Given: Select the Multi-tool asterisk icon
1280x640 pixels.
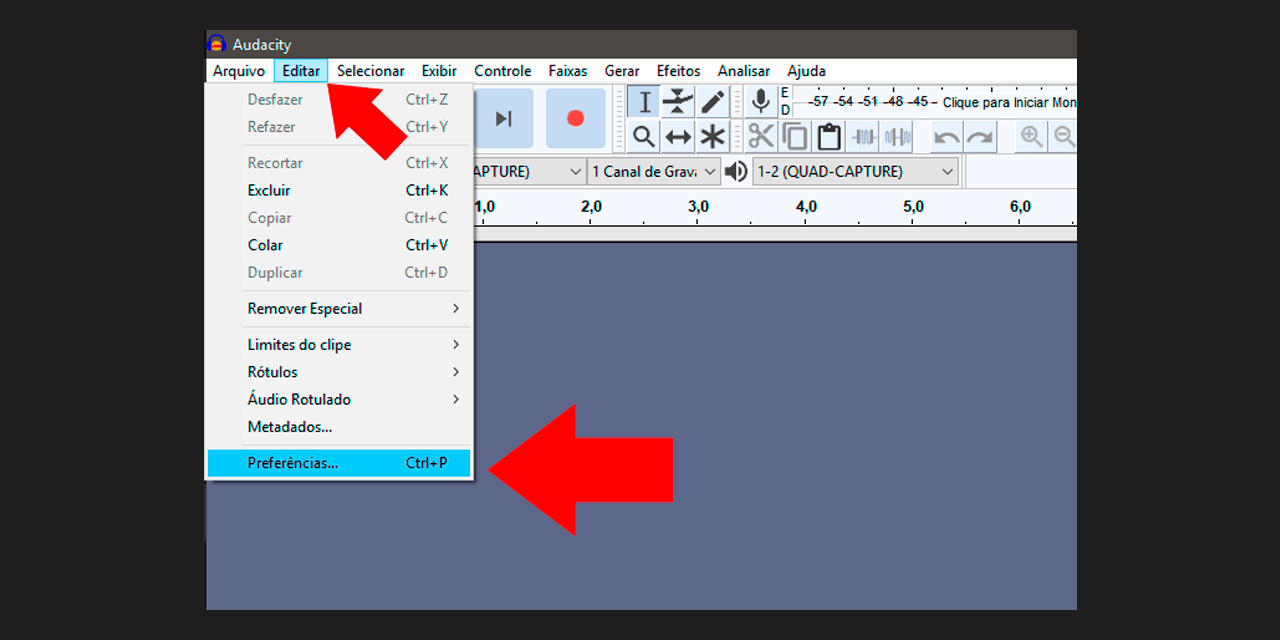Looking at the screenshot, I should click(712, 136).
